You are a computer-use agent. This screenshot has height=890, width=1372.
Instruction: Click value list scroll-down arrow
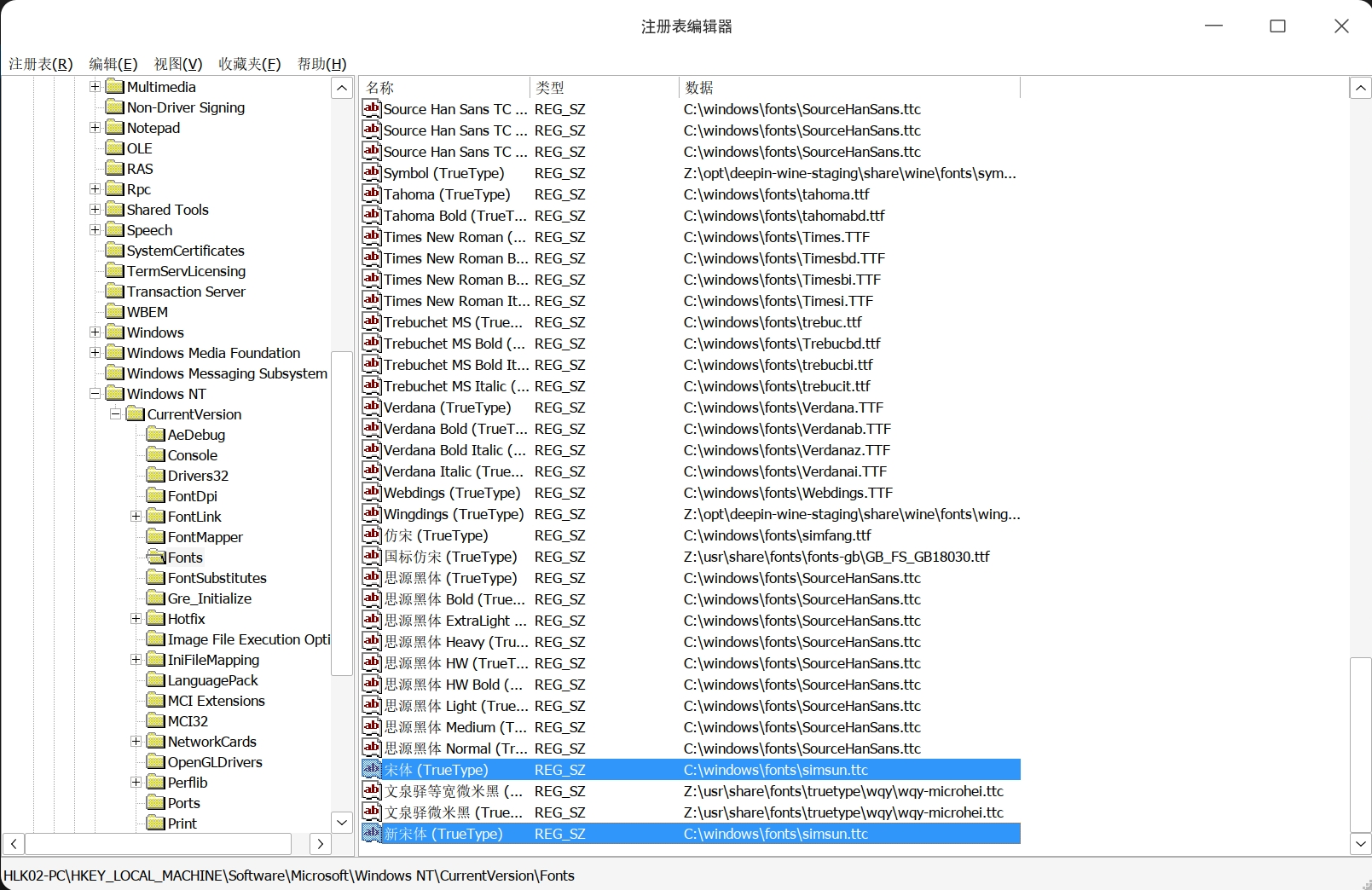[1361, 844]
